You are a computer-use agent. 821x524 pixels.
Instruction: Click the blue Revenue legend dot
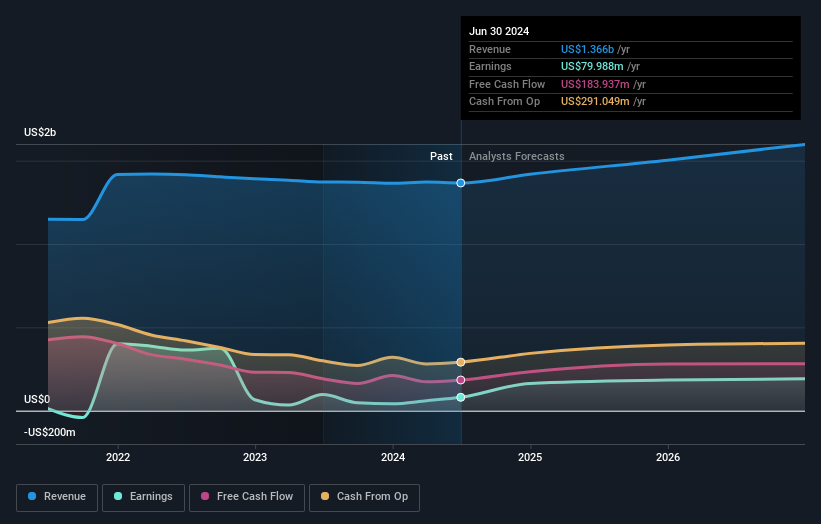tap(32, 496)
